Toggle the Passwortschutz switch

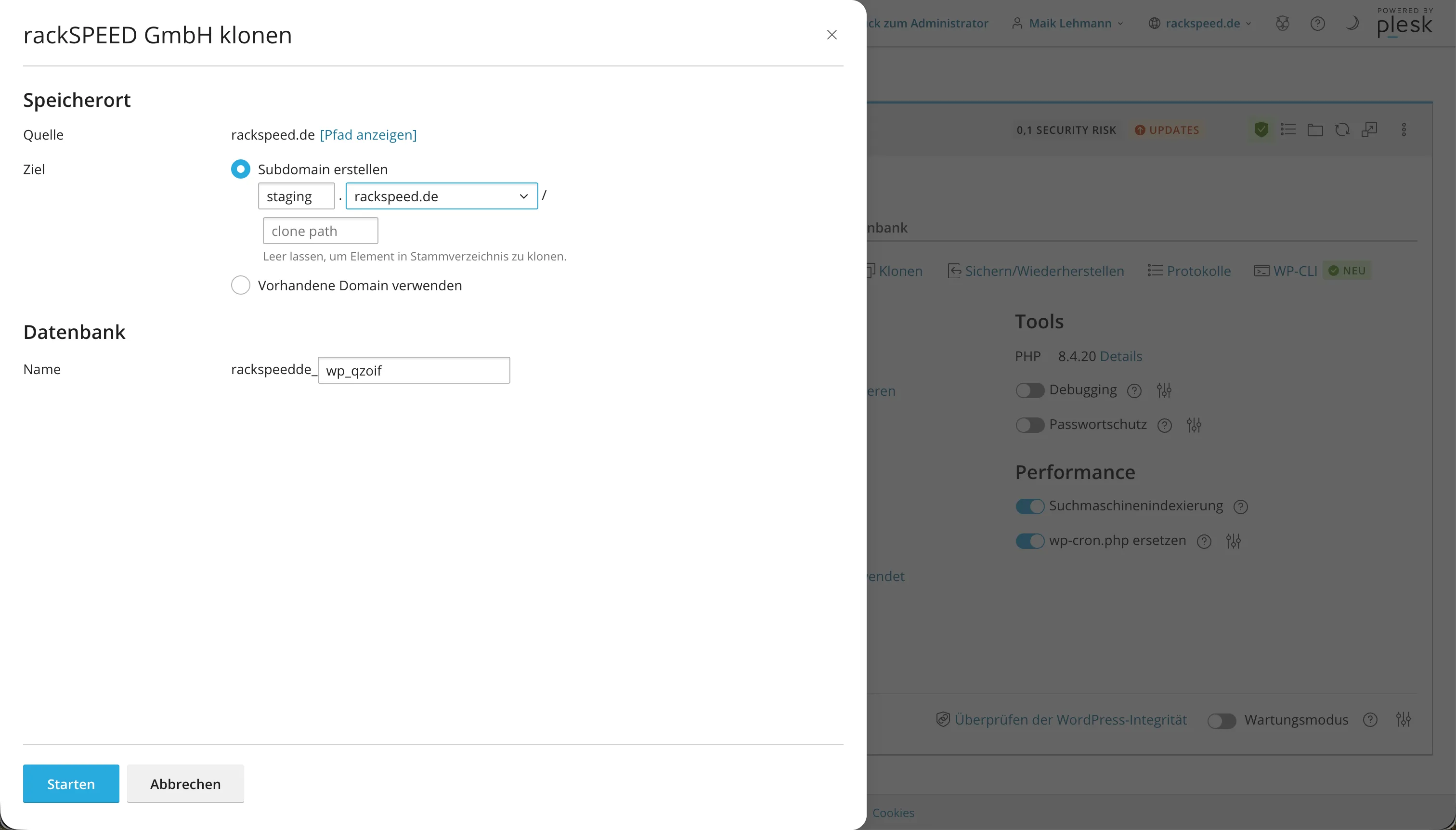(x=1029, y=425)
